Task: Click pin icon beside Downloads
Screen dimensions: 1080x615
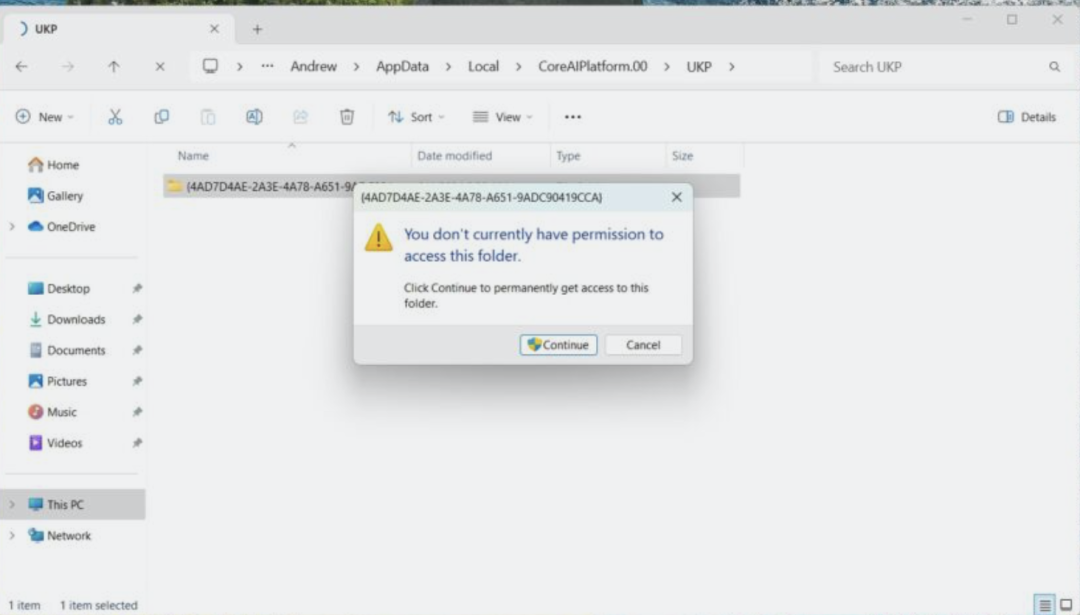Action: 137,319
